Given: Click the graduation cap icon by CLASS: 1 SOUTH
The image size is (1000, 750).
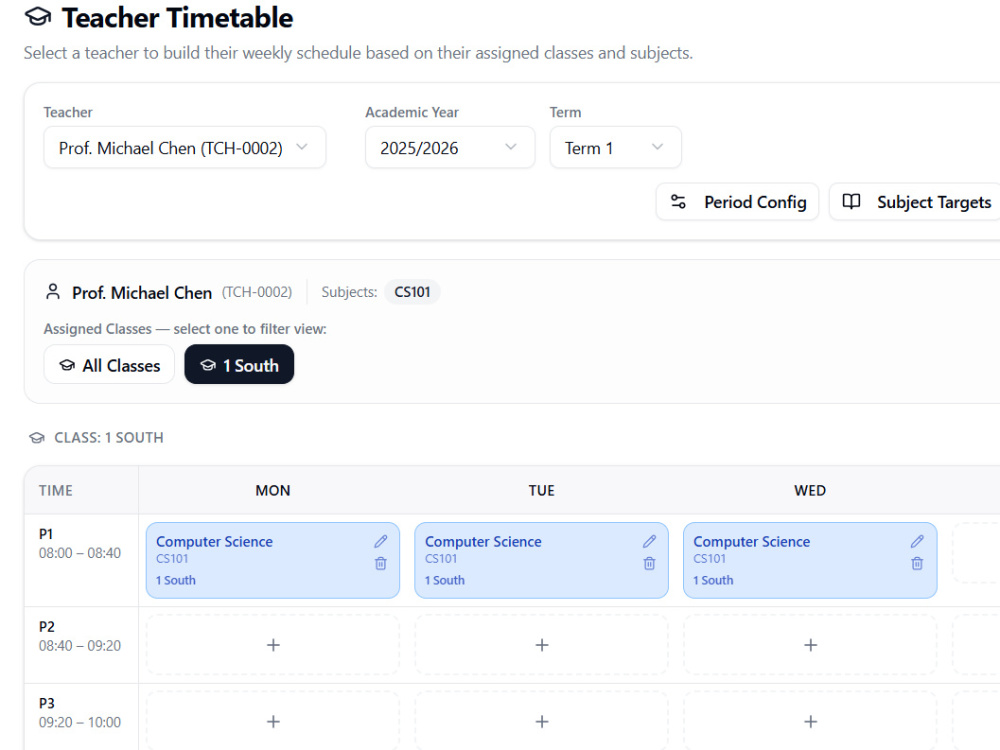Looking at the screenshot, I should coord(37,438).
